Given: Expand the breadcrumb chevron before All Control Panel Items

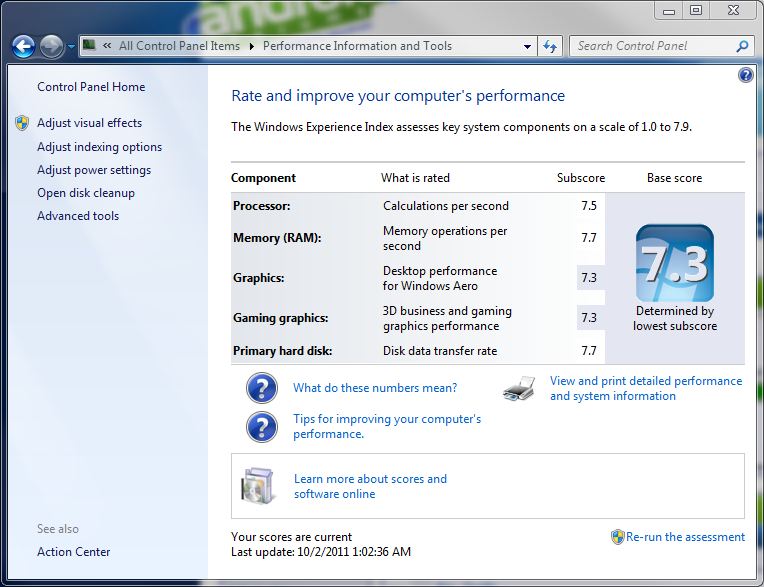Looking at the screenshot, I should (105, 46).
